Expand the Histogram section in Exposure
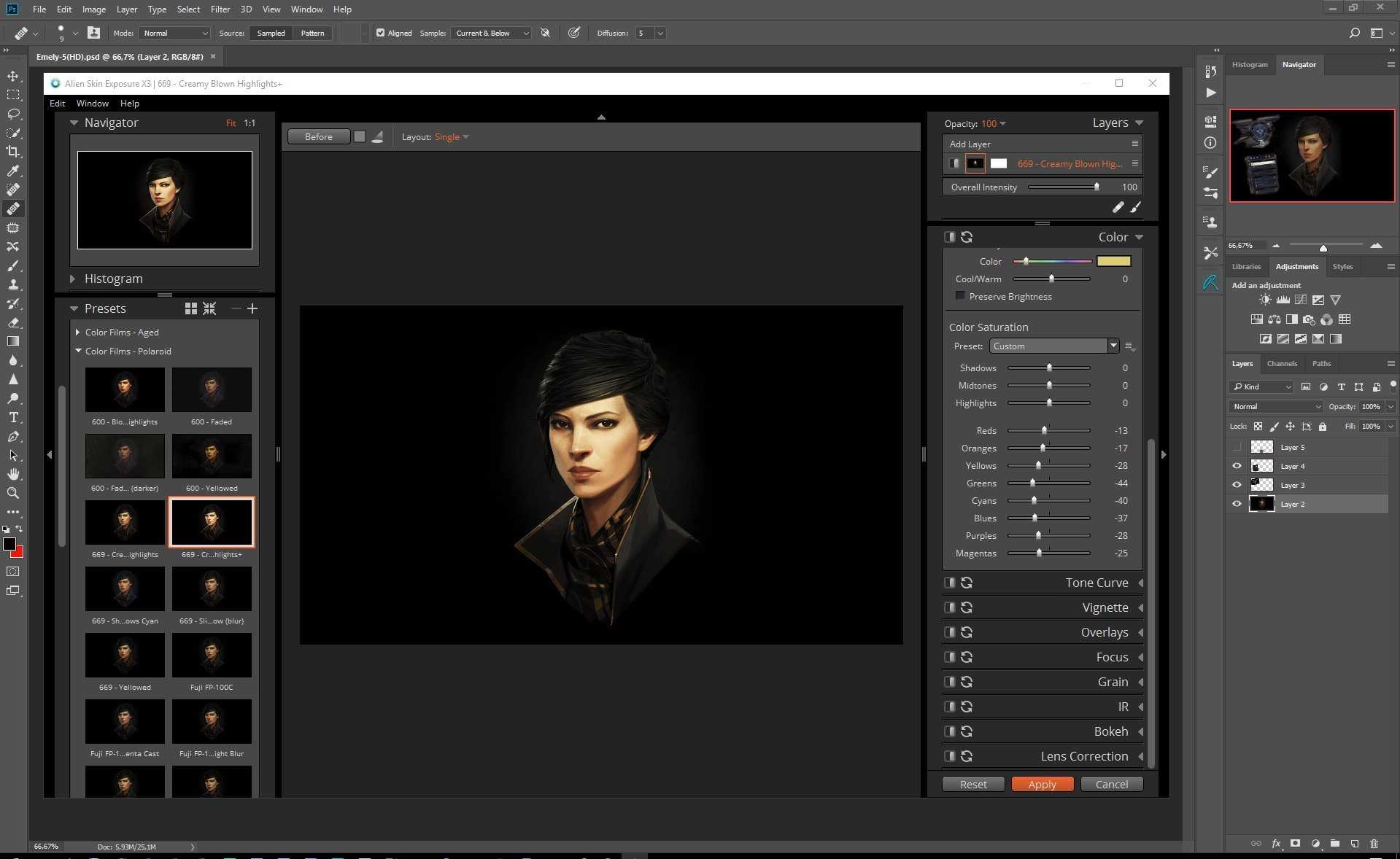1400x859 pixels. coord(72,279)
